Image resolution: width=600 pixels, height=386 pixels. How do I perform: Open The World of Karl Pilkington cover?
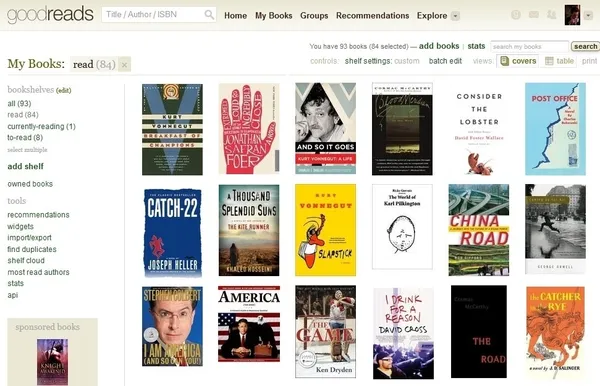[x=402, y=227]
